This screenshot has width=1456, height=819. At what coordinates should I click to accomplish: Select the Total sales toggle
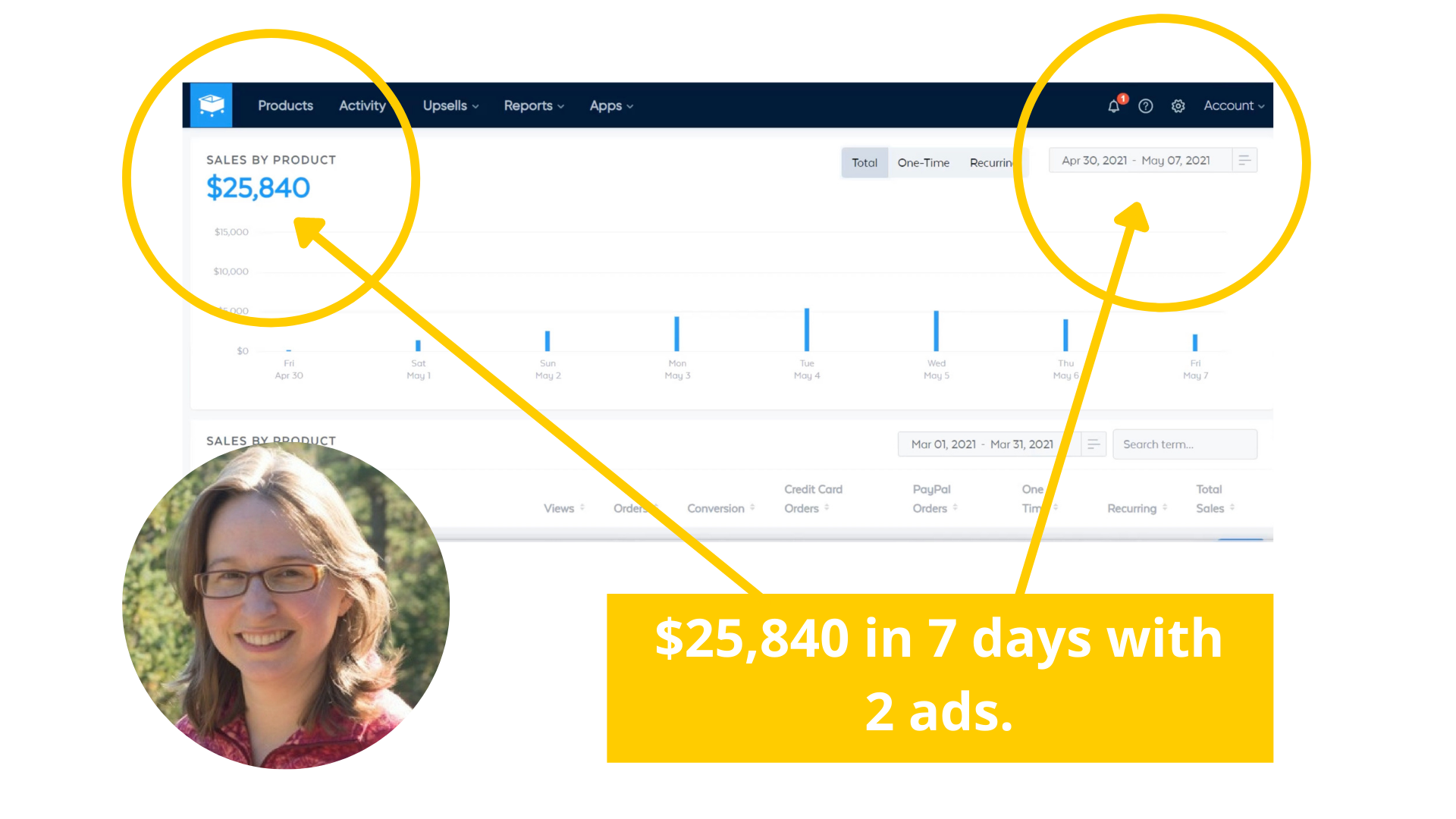pos(864,162)
